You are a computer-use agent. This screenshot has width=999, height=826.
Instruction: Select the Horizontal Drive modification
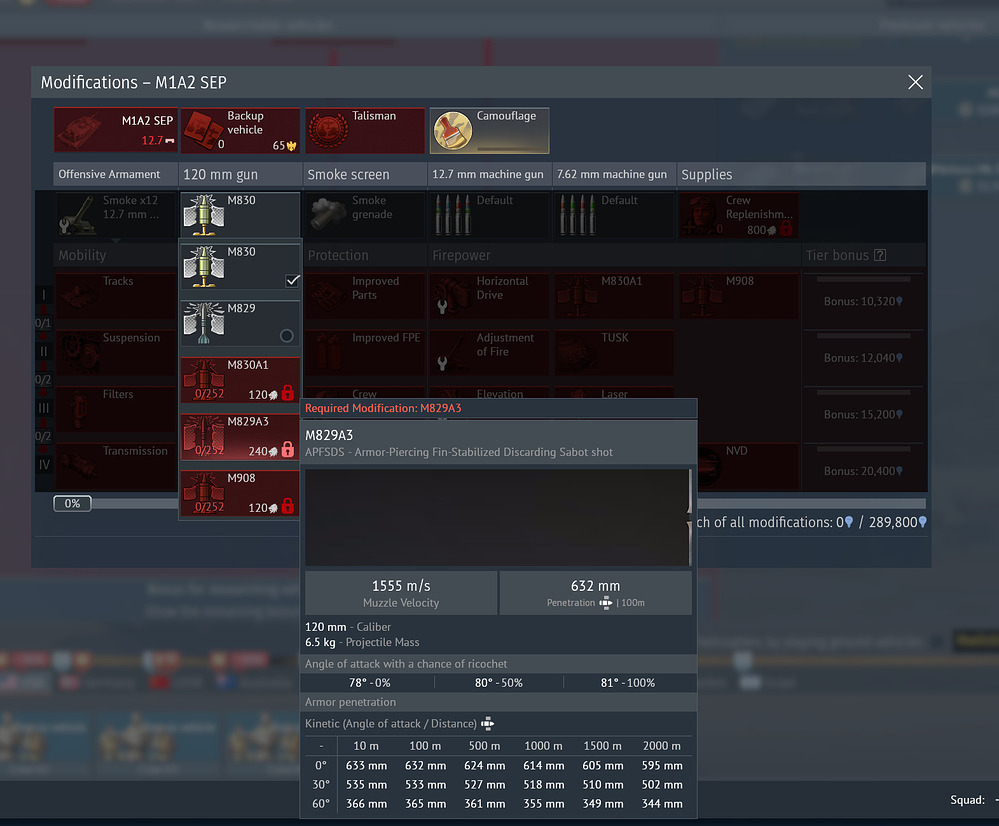point(489,296)
